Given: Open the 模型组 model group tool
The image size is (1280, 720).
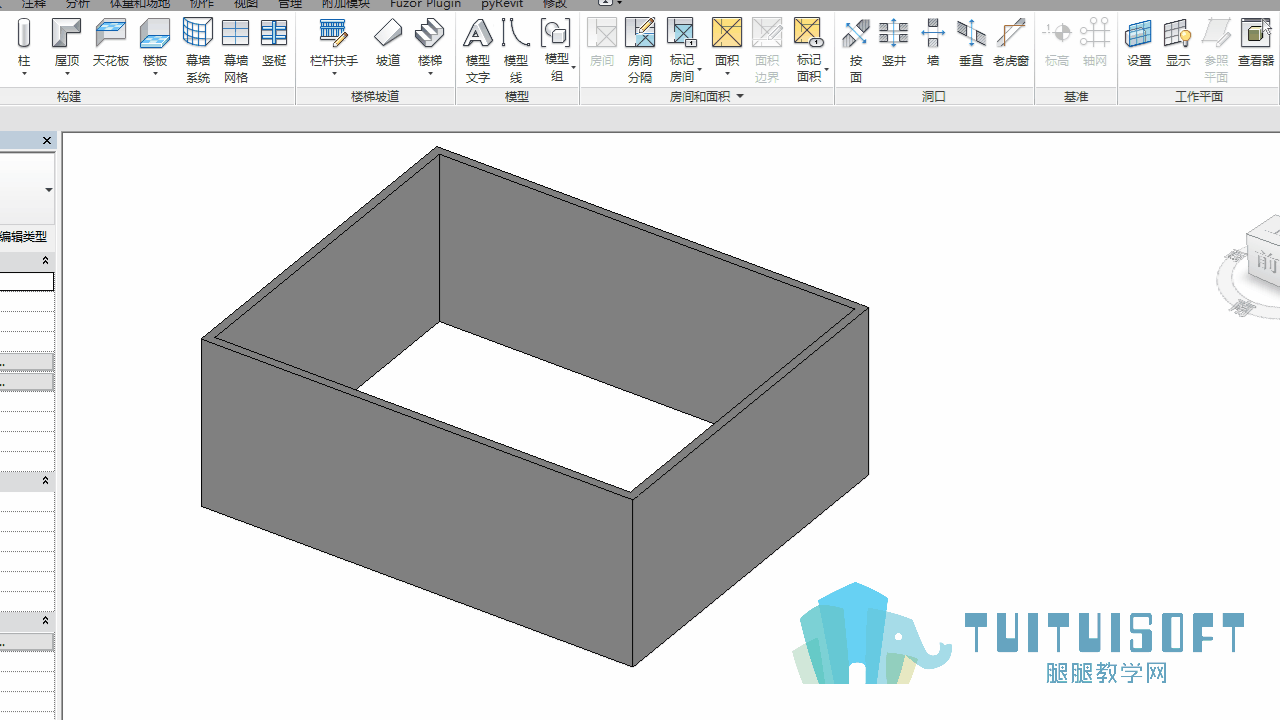Looking at the screenshot, I should [556, 50].
